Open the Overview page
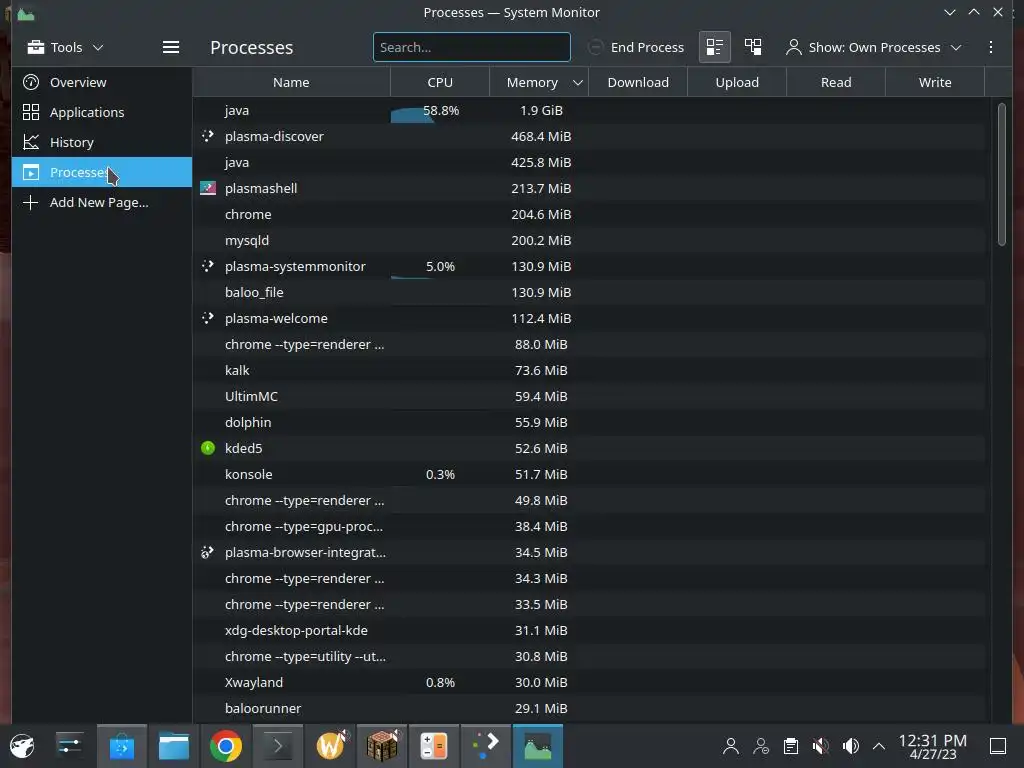Screen dimensions: 1024x768 coord(102,82)
